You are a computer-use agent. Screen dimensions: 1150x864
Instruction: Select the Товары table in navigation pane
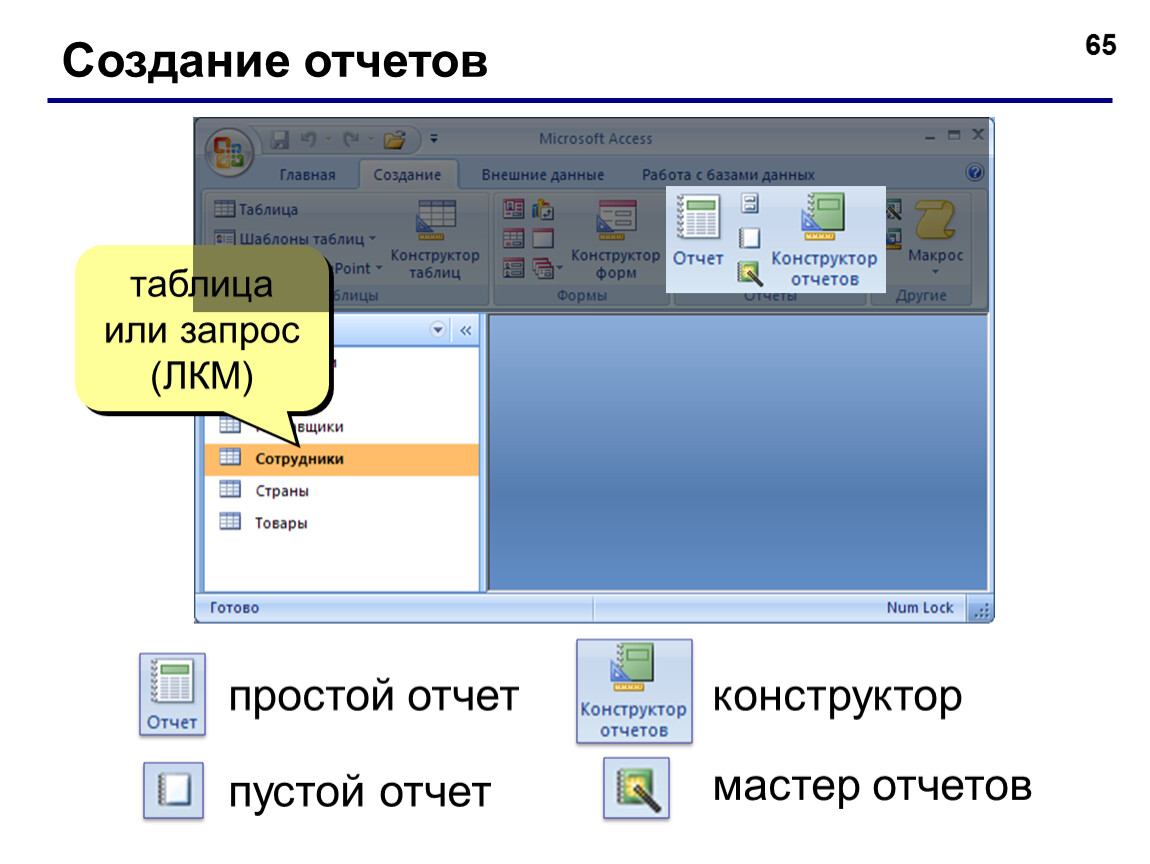[342, 523]
